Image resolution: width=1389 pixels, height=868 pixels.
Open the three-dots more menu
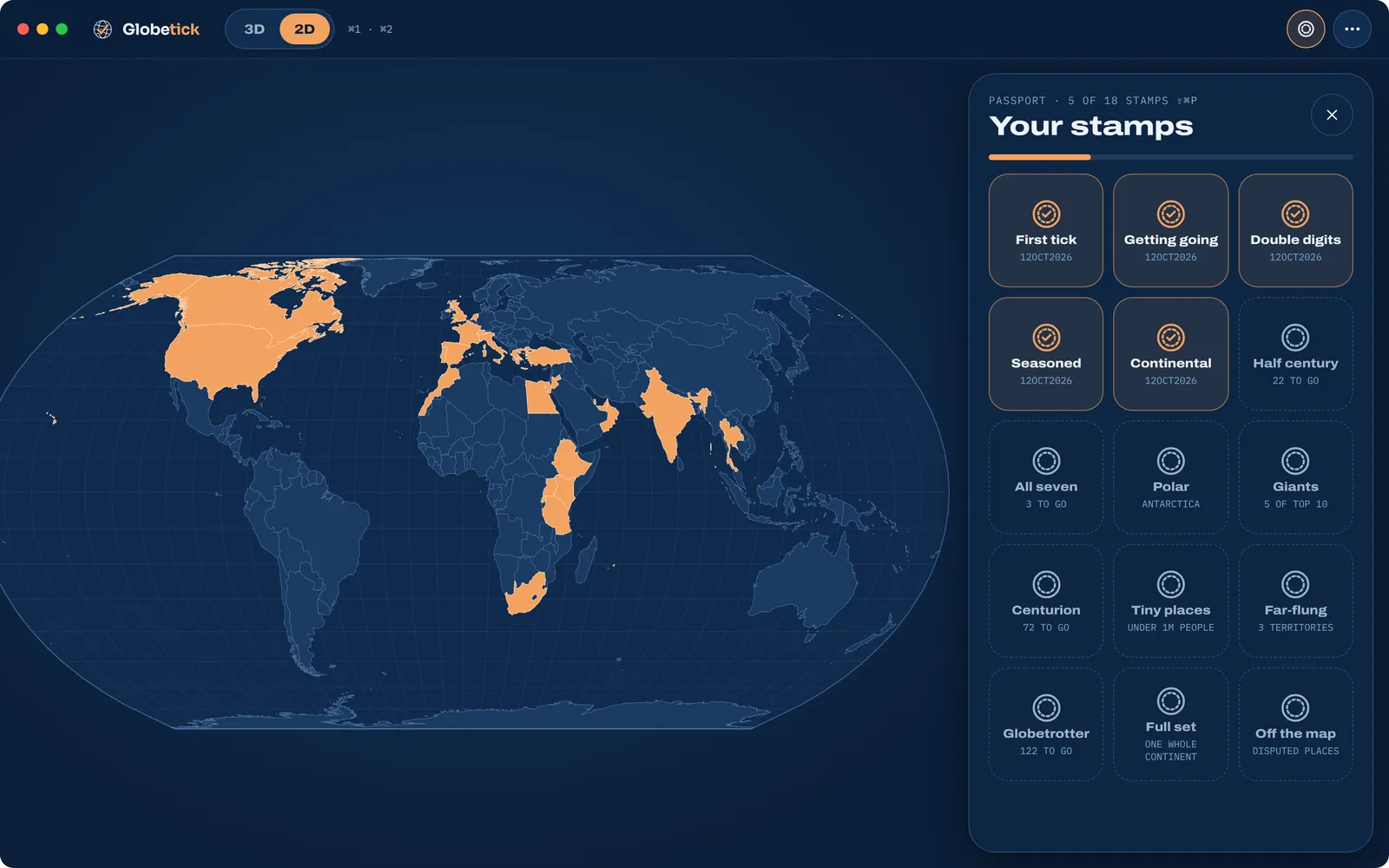tap(1353, 29)
